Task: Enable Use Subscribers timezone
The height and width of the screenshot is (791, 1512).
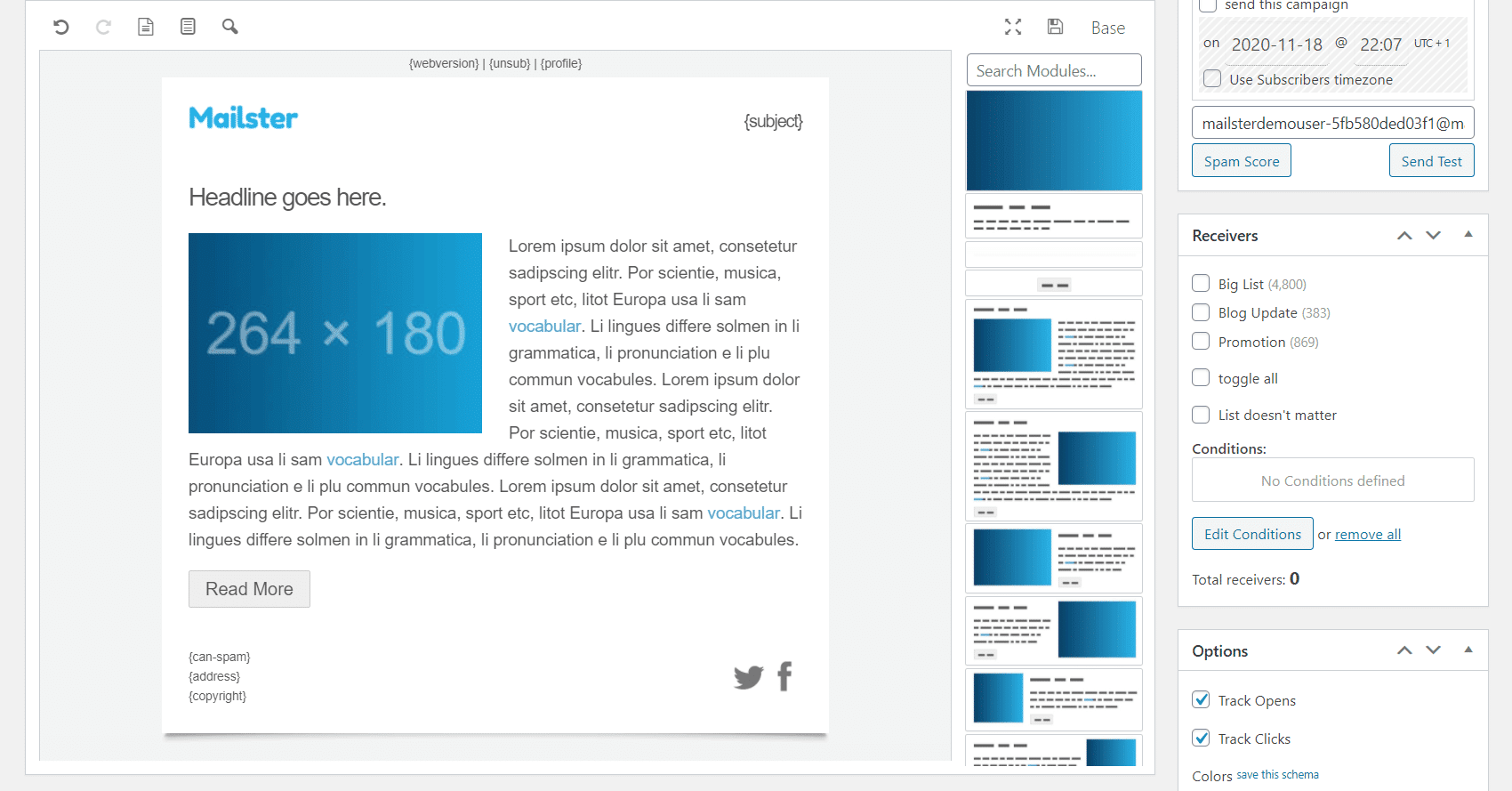Action: pyautogui.click(x=1211, y=78)
